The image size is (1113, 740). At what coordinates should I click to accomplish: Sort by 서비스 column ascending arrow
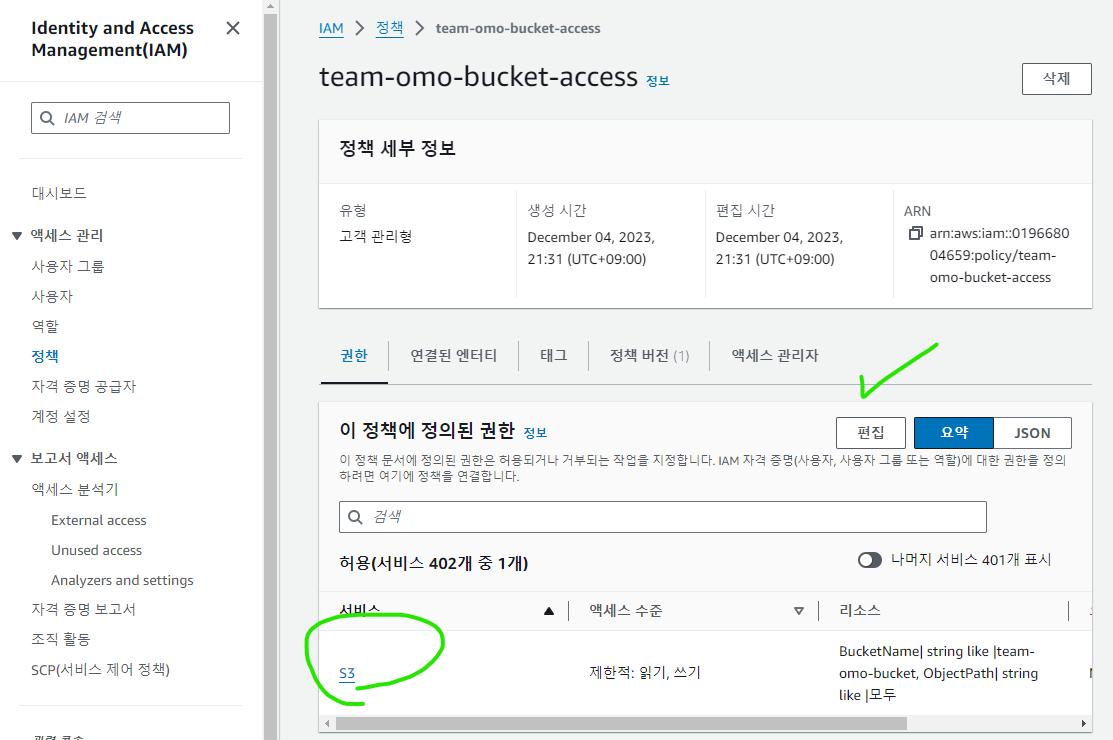(x=549, y=611)
